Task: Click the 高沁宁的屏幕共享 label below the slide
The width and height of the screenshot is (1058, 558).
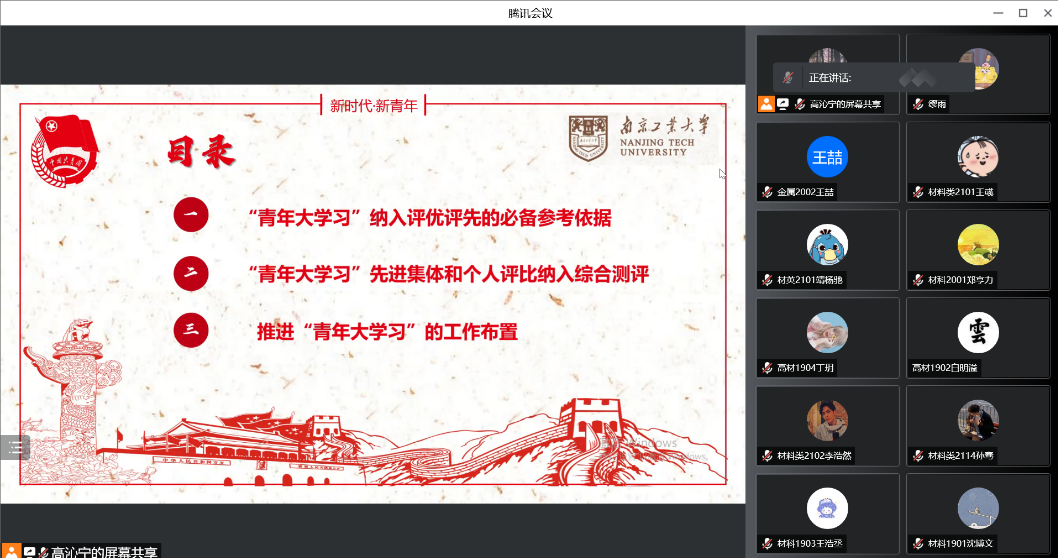Action: pos(104,551)
